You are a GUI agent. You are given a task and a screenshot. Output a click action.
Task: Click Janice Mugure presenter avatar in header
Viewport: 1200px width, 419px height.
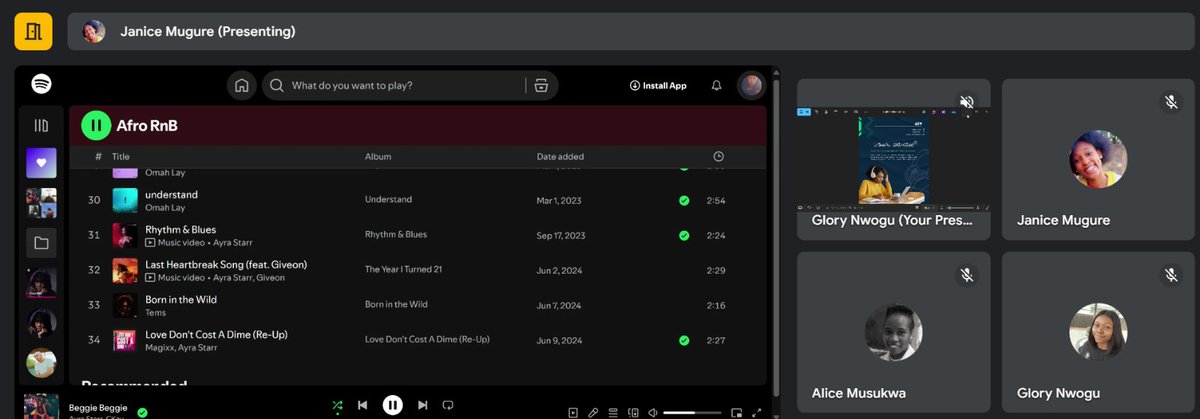pyautogui.click(x=94, y=31)
